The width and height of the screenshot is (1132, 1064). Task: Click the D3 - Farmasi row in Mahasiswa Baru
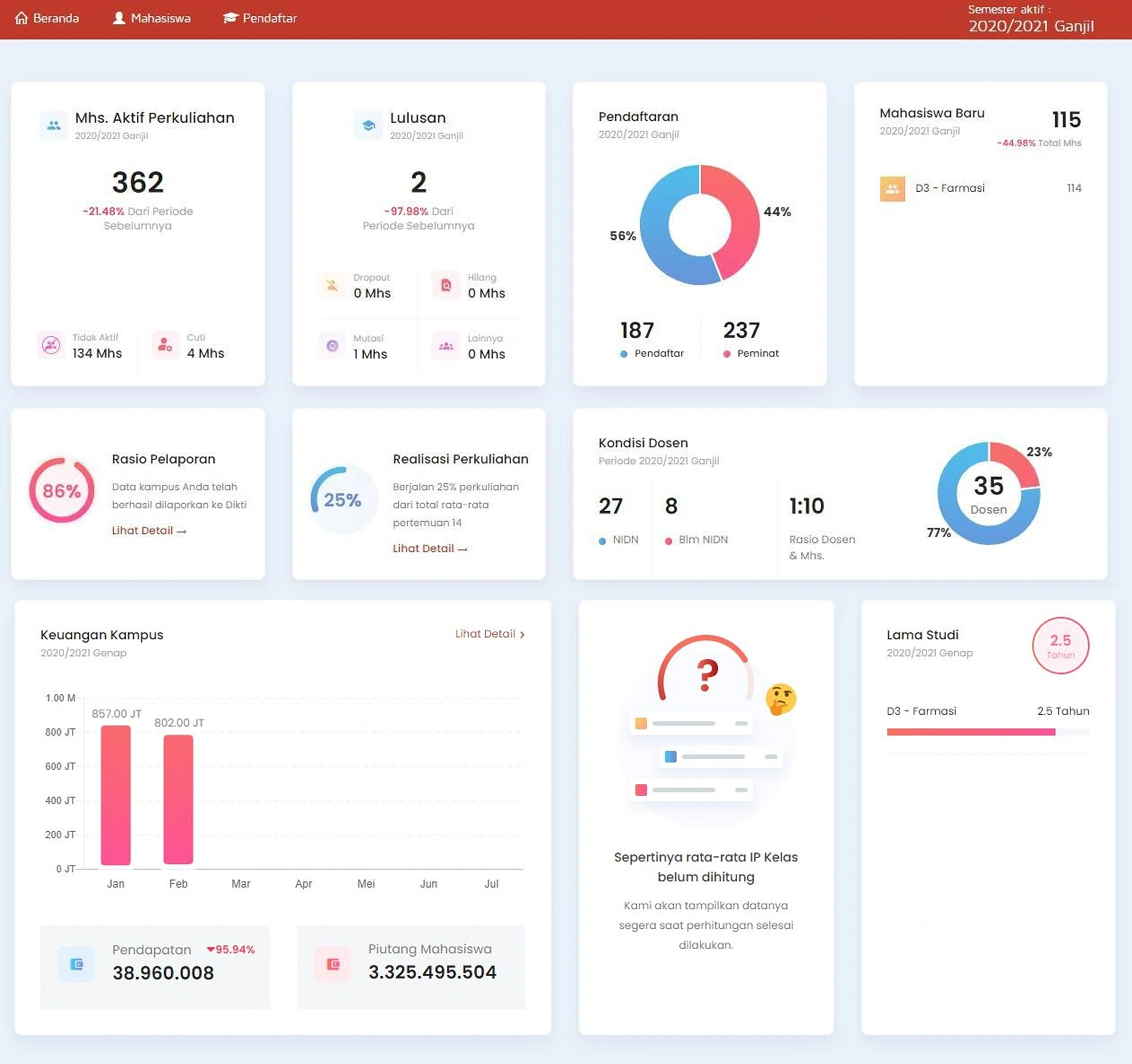coord(981,189)
